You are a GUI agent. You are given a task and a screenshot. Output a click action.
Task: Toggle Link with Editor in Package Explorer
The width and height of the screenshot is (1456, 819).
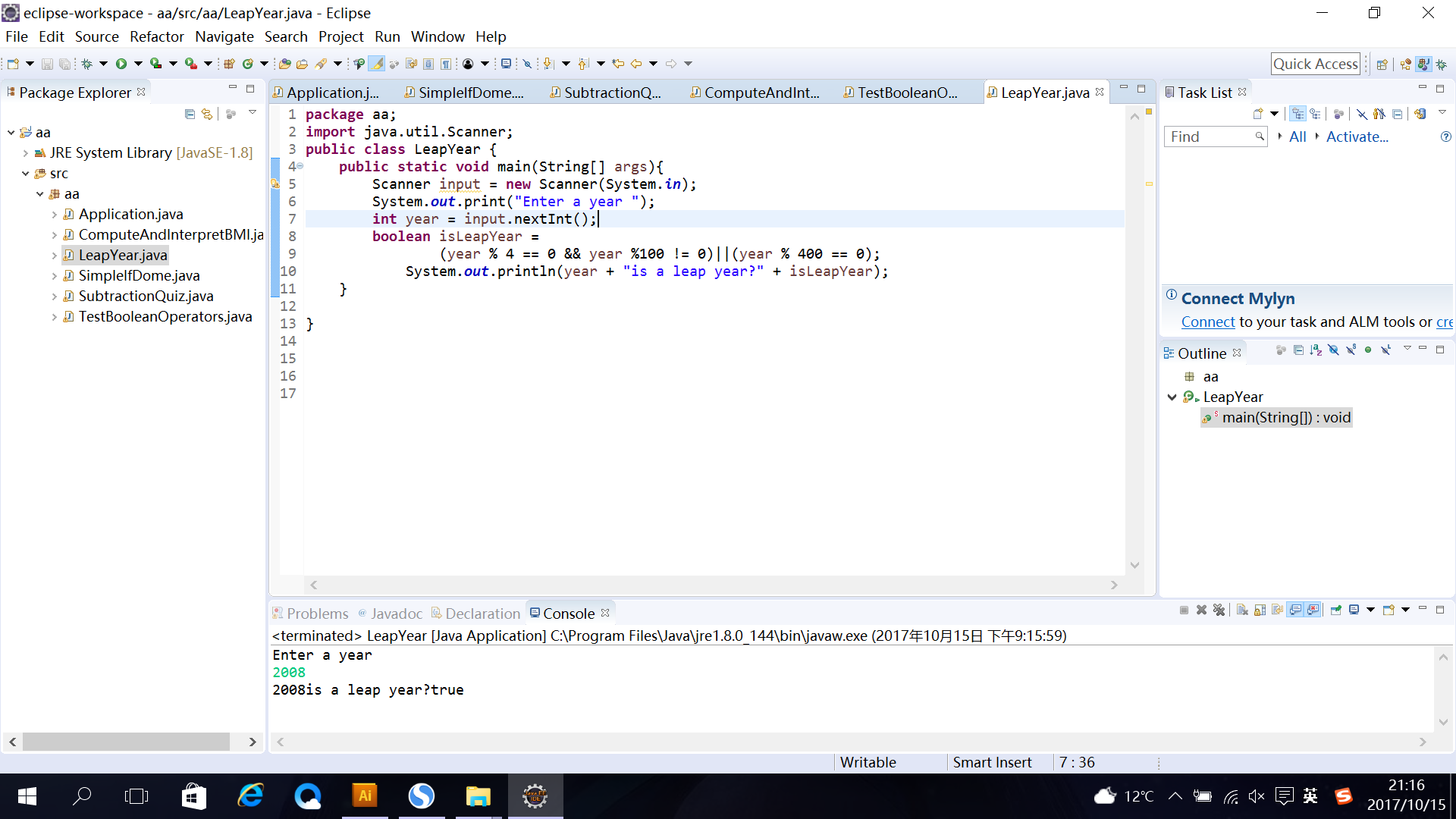click(x=206, y=114)
